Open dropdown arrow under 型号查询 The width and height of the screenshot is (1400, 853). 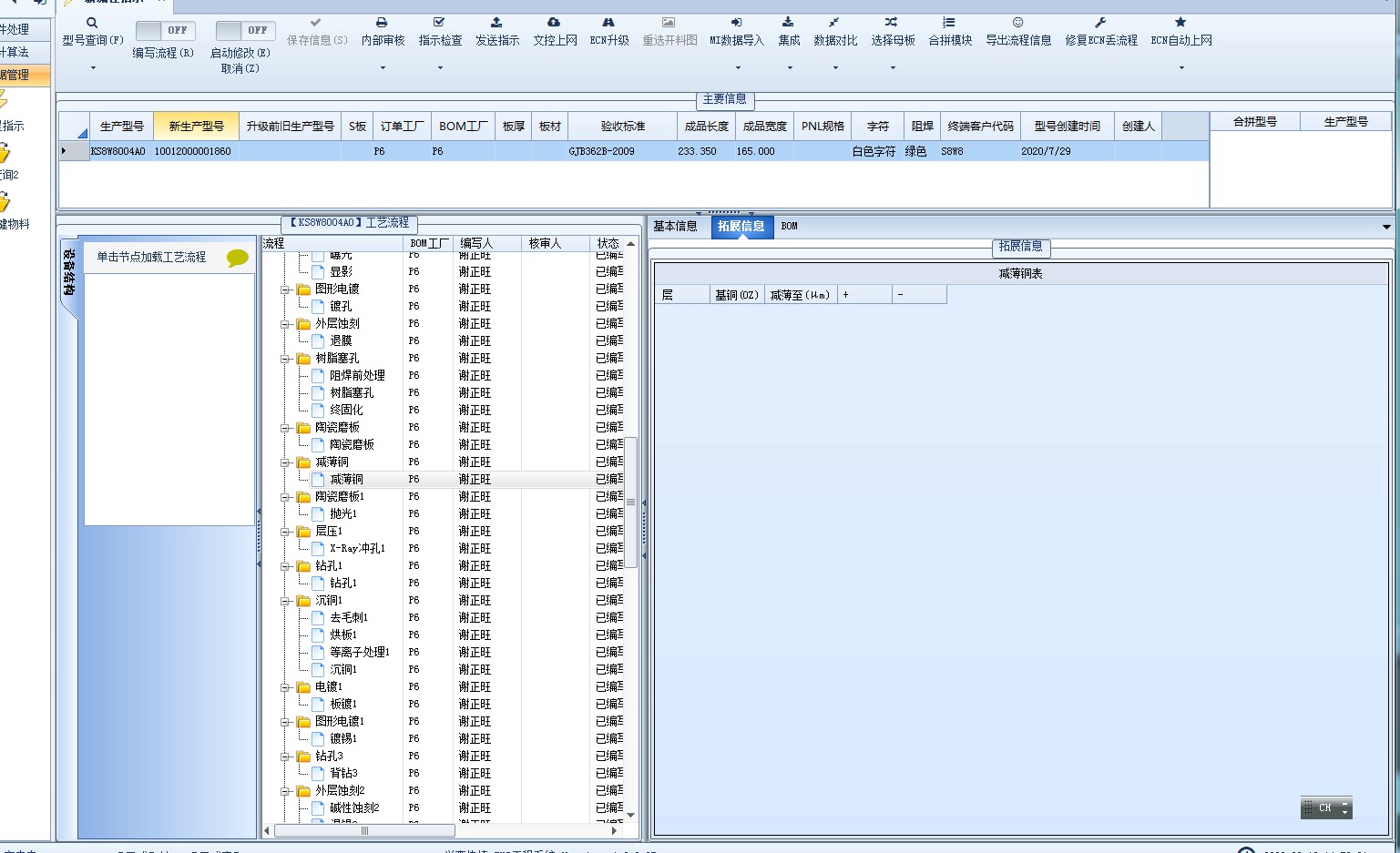click(93, 67)
